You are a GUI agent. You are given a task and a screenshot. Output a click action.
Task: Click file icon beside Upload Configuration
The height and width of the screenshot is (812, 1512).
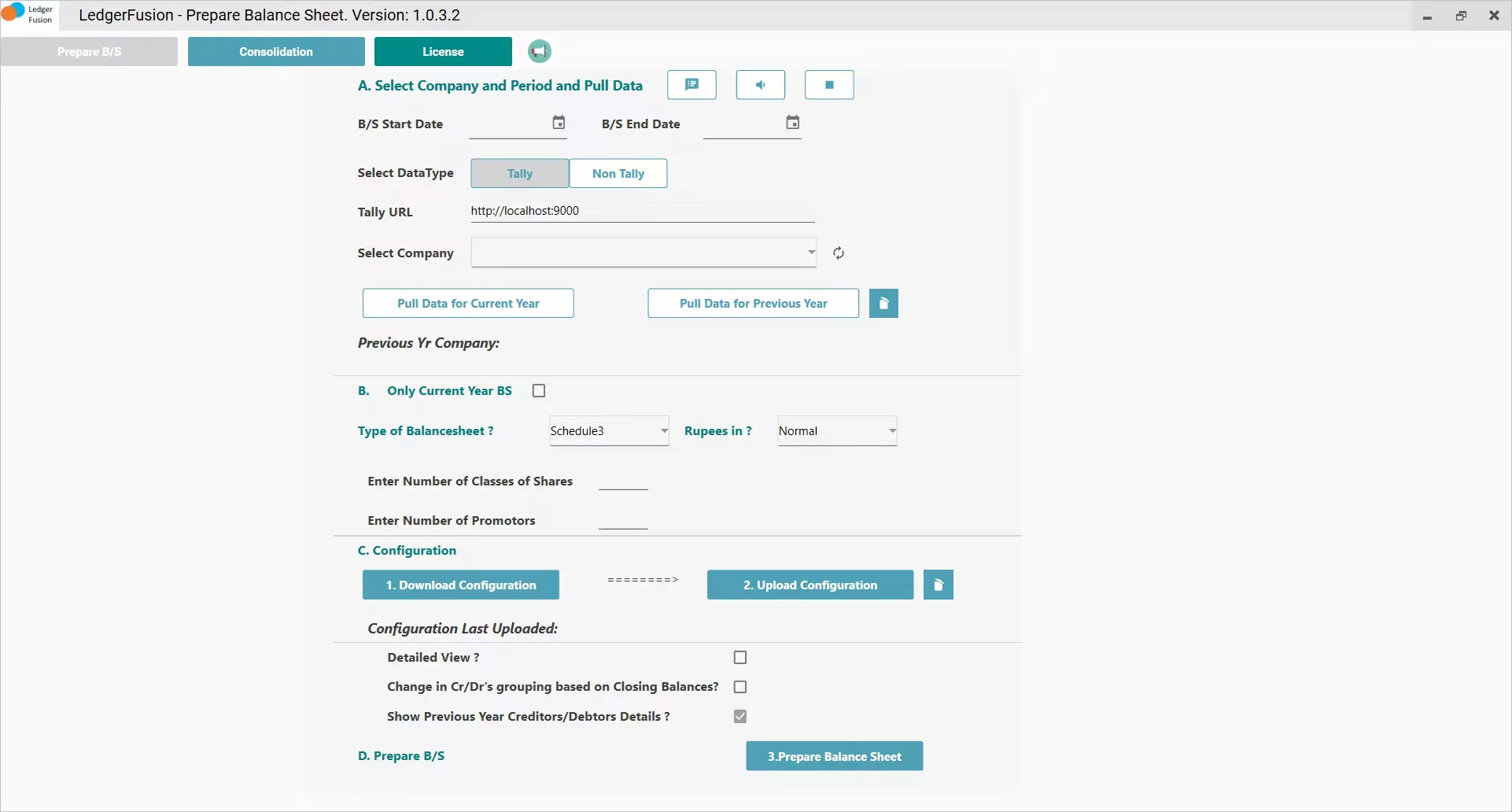pyautogui.click(x=938, y=585)
